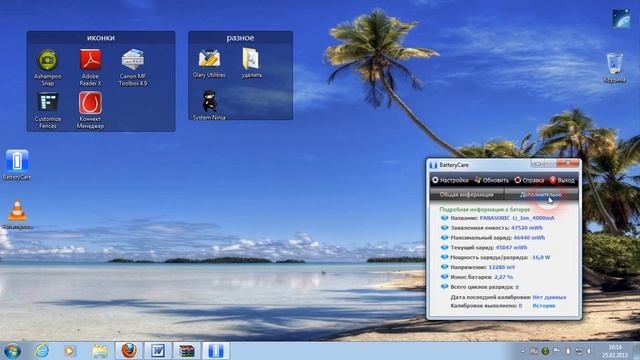Viewport: 640px width, 360px height.
Task: Switch to Firefox on the taskbar
Action: coord(129,351)
